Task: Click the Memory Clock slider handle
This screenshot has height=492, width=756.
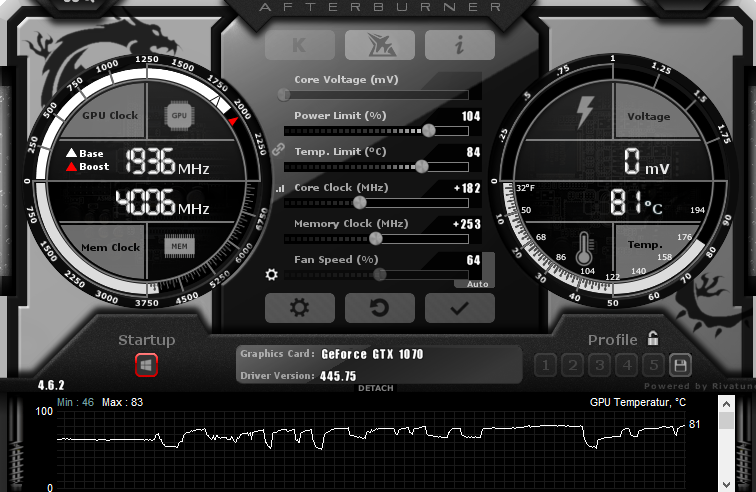Action: click(x=376, y=238)
